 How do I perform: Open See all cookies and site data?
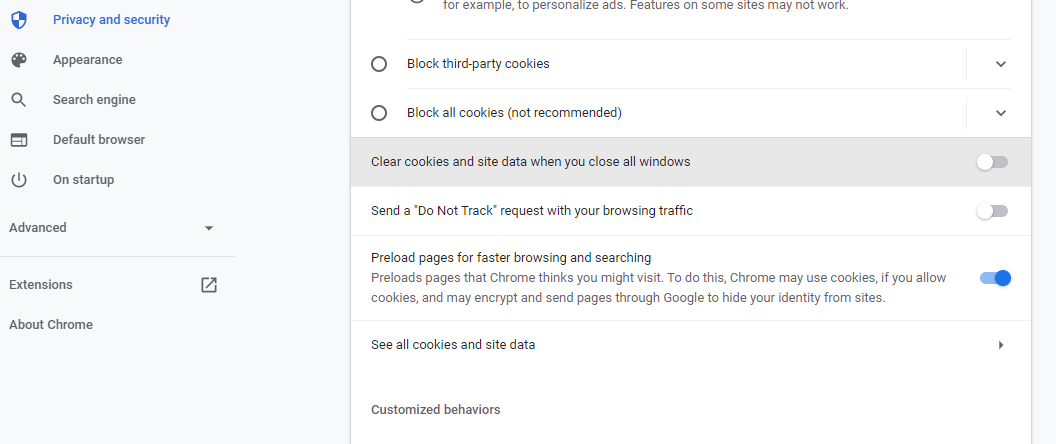point(691,345)
